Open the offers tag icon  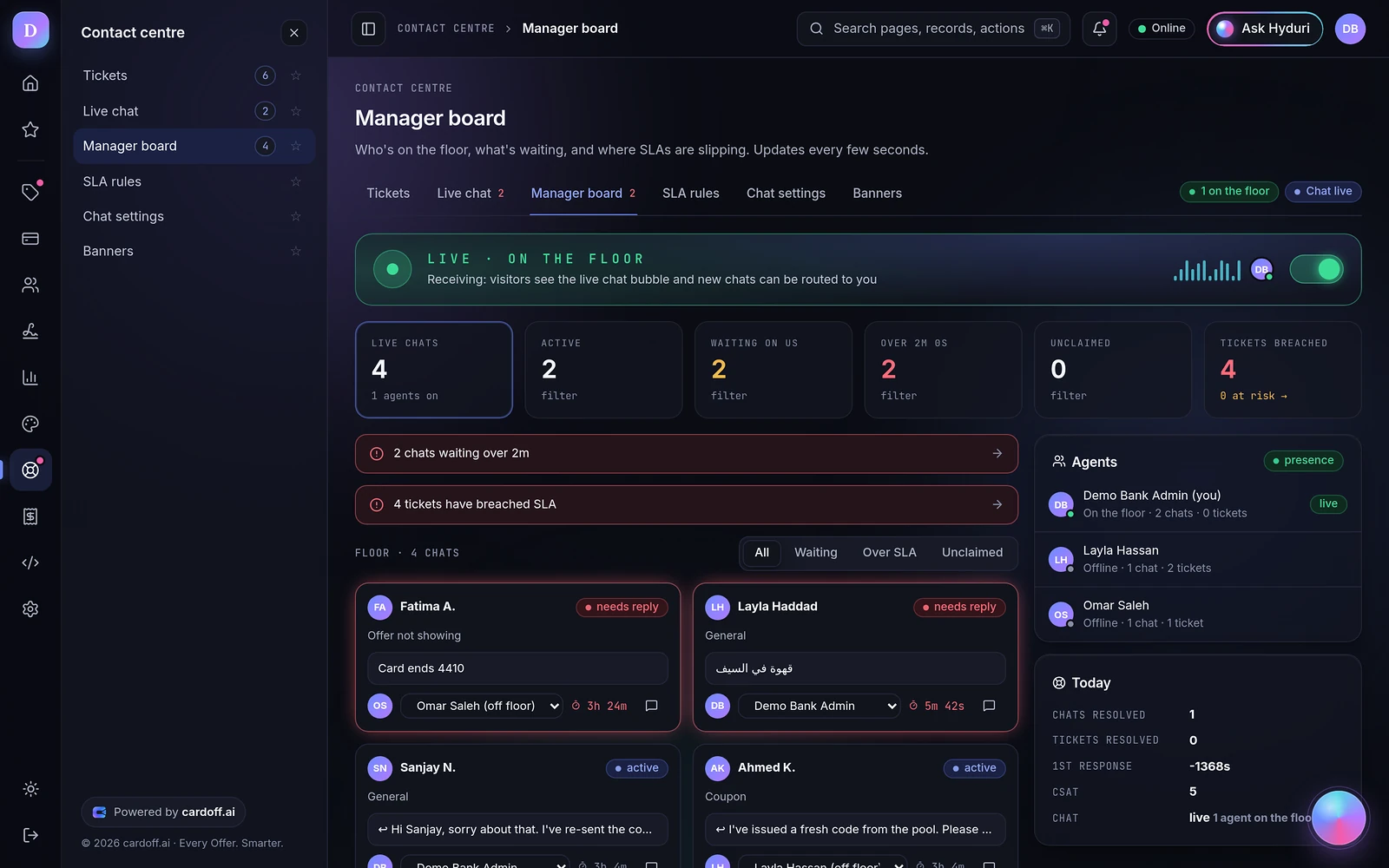point(30,192)
